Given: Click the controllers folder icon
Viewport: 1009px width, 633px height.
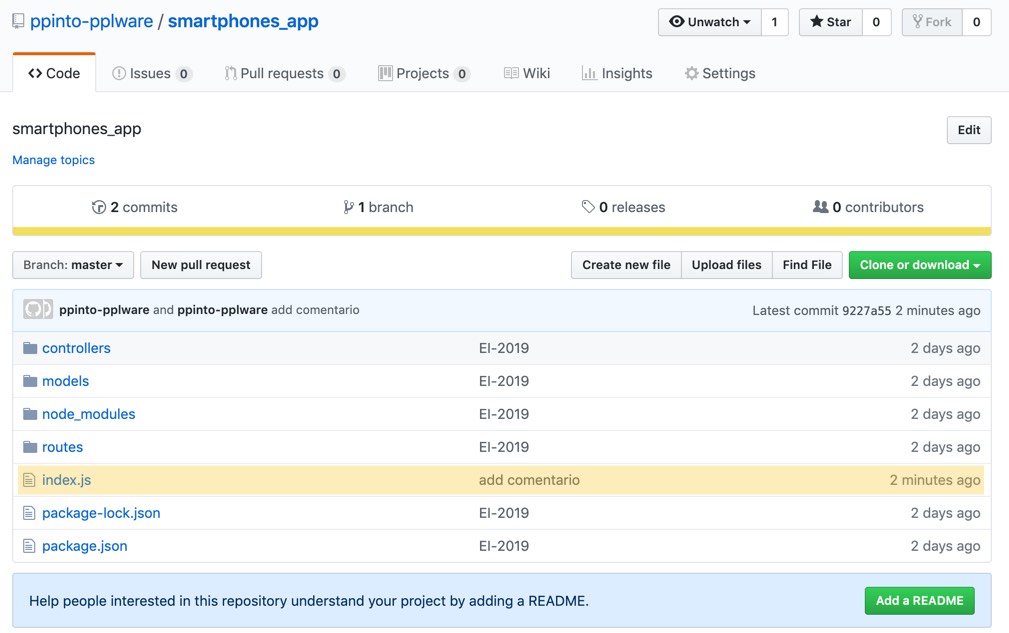Looking at the screenshot, I should (x=30, y=348).
